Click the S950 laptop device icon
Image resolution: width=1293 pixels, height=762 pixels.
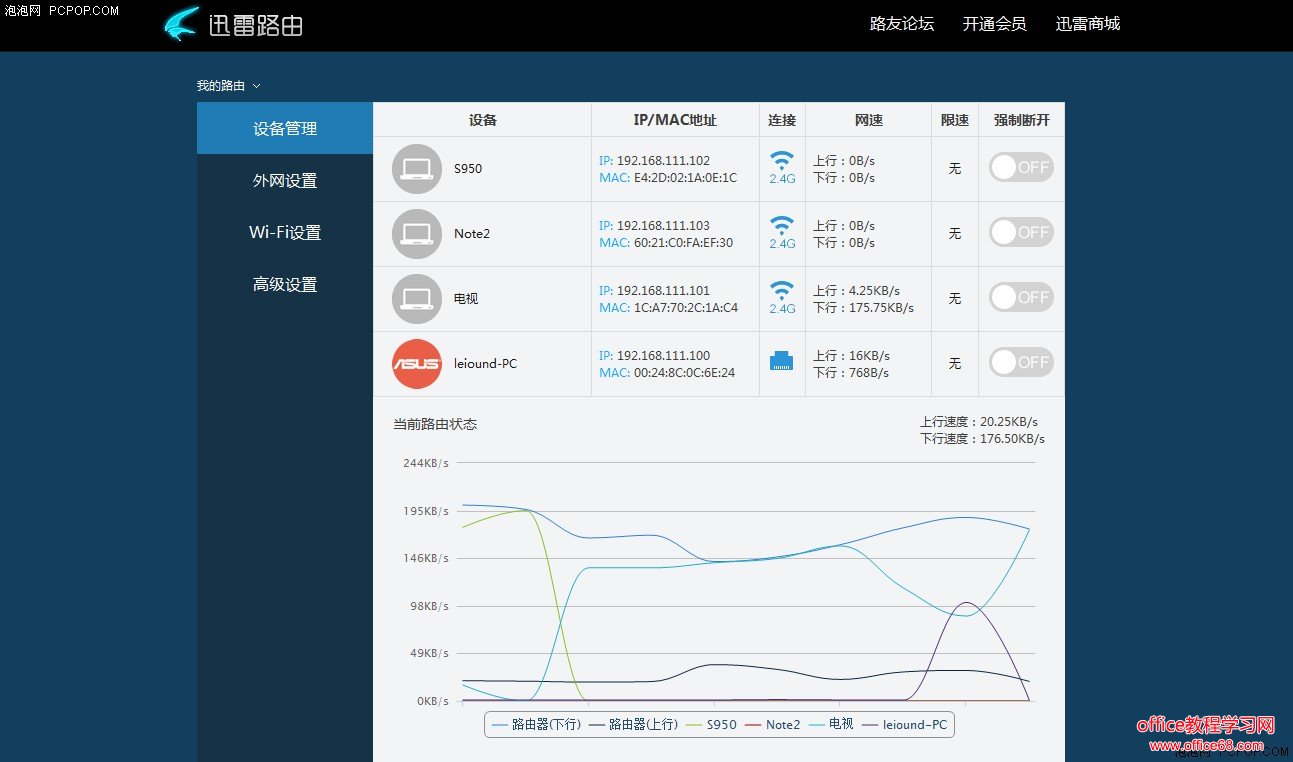pos(416,169)
